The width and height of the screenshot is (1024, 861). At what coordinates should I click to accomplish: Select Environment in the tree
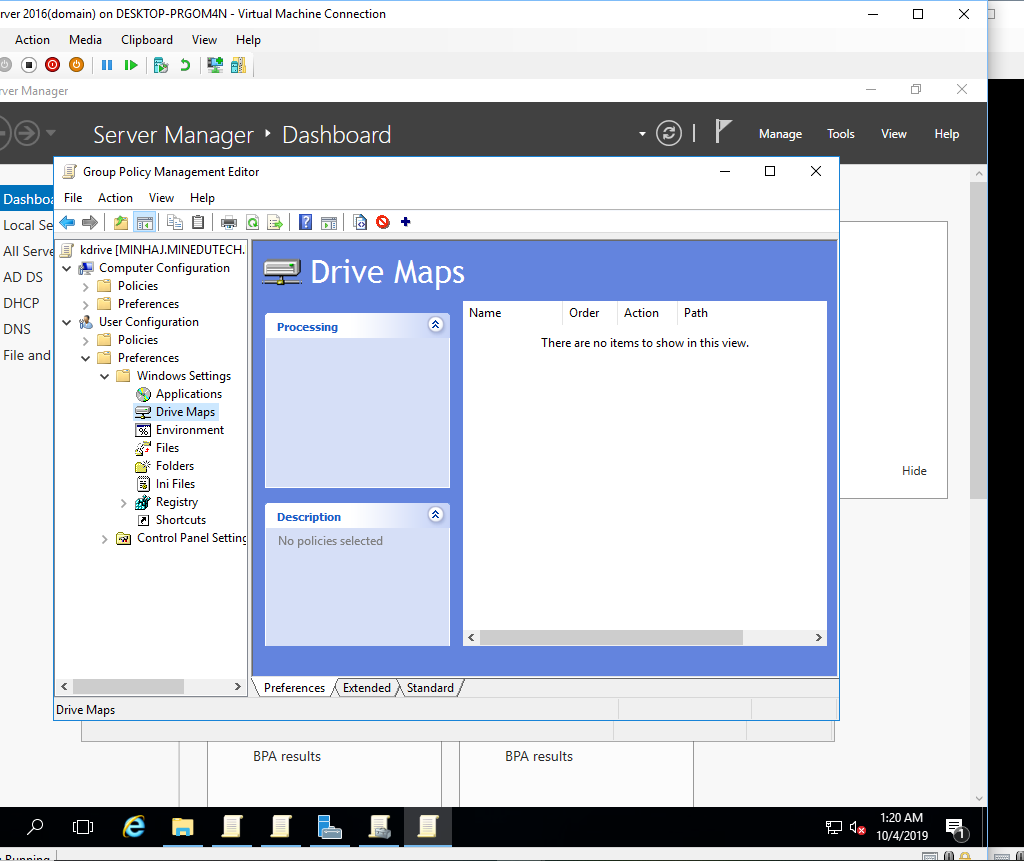190,430
